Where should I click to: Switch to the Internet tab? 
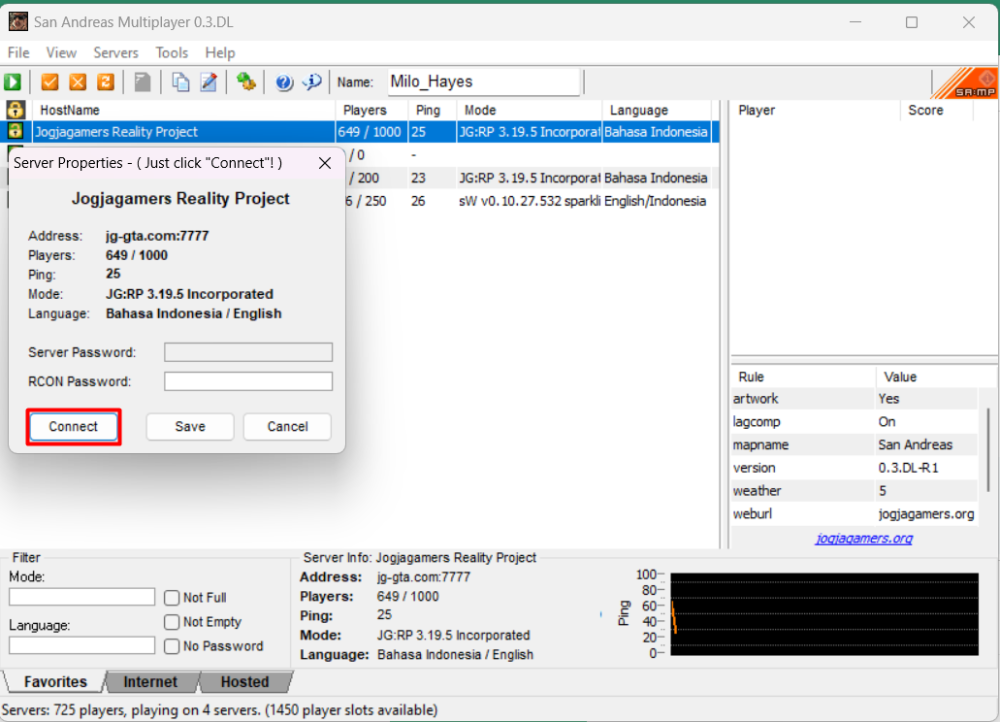[x=151, y=682]
